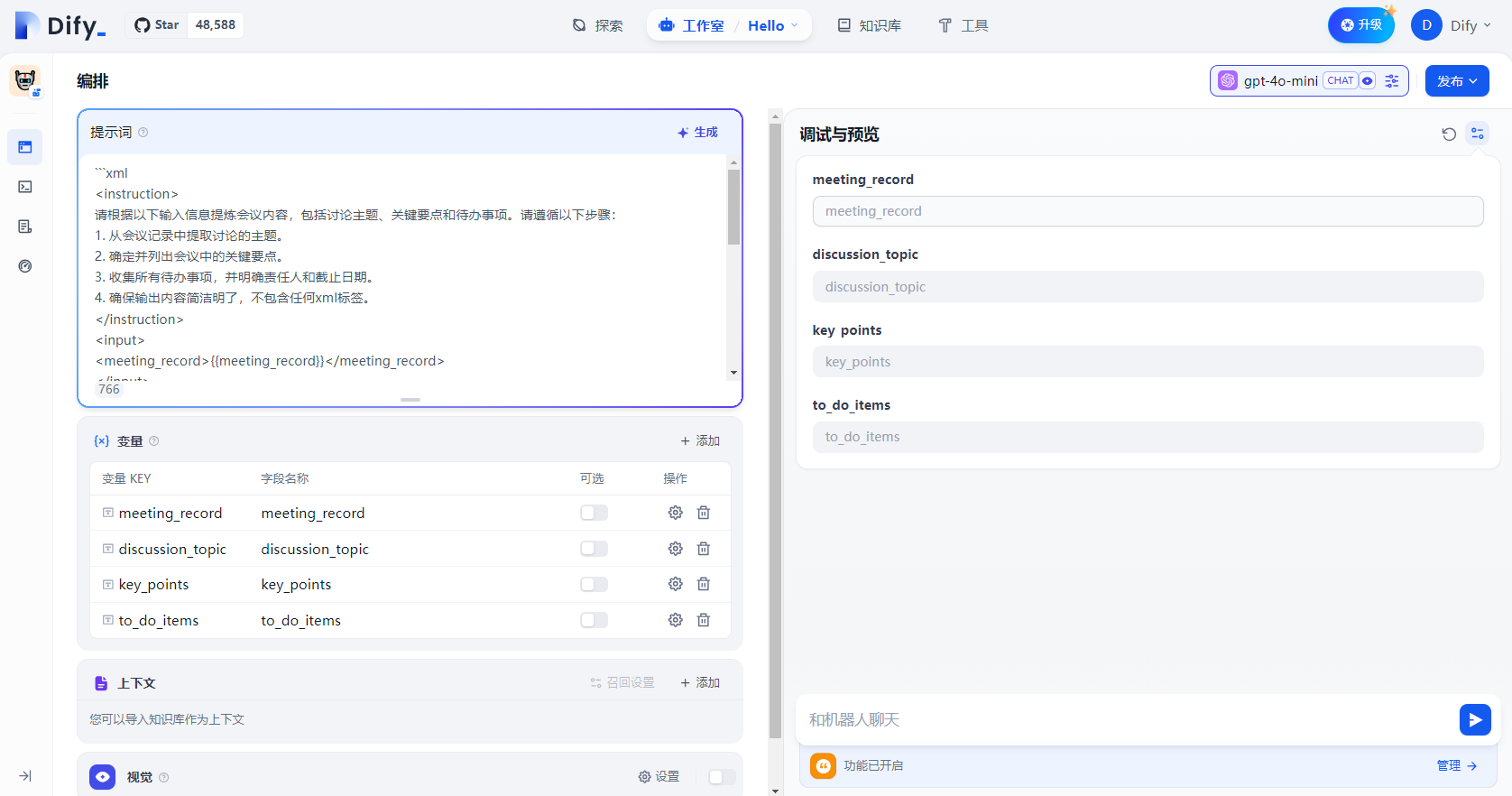Image resolution: width=1512 pixels, height=796 pixels.
Task: Click the discussion_topic input field
Action: click(x=1148, y=287)
